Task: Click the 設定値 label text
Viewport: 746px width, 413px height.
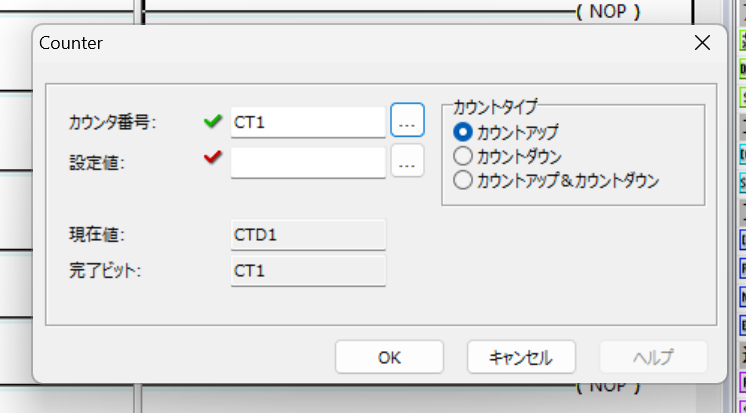Action: tap(97, 163)
